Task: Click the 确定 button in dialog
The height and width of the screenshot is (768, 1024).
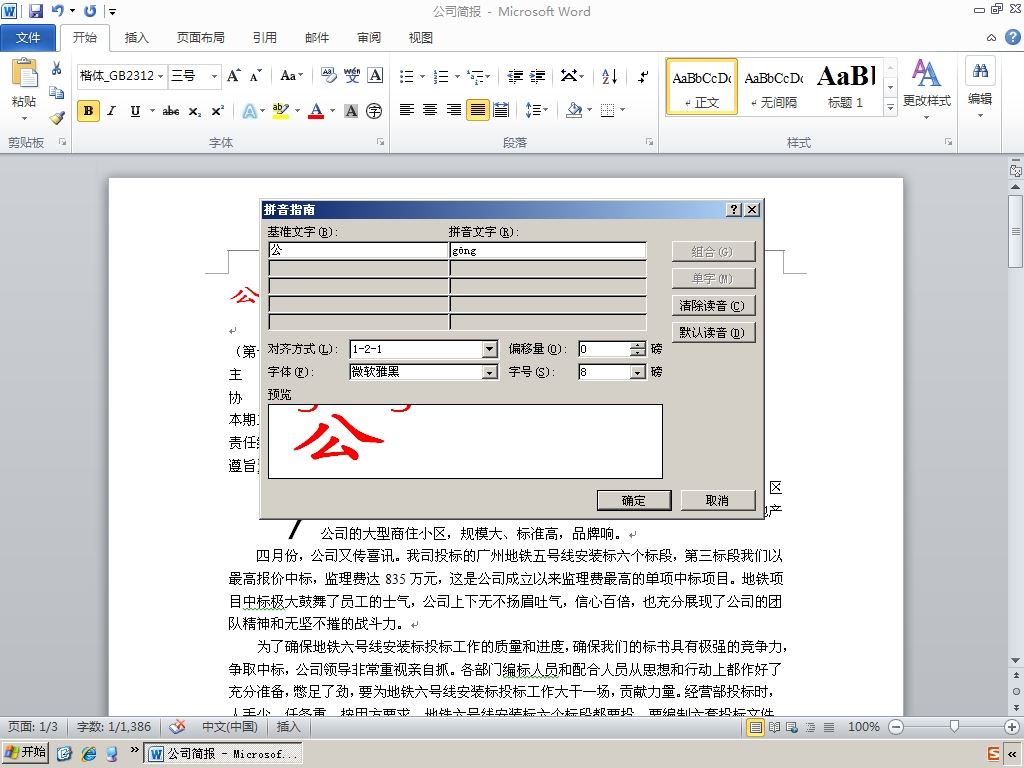Action: [x=633, y=500]
